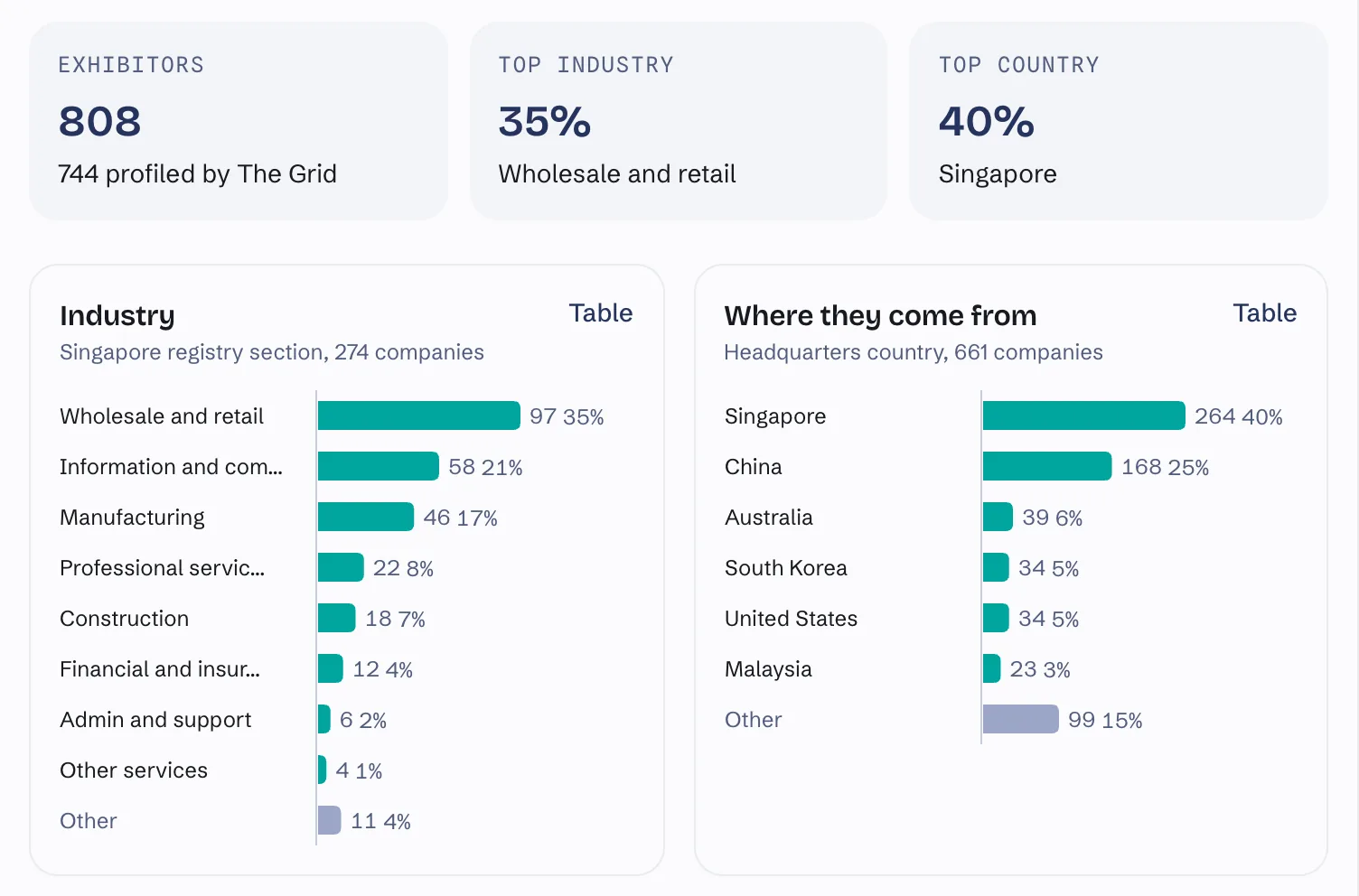Viewport: 1359px width, 896px height.
Task: Click the 35% top industry figure
Action: click(544, 121)
